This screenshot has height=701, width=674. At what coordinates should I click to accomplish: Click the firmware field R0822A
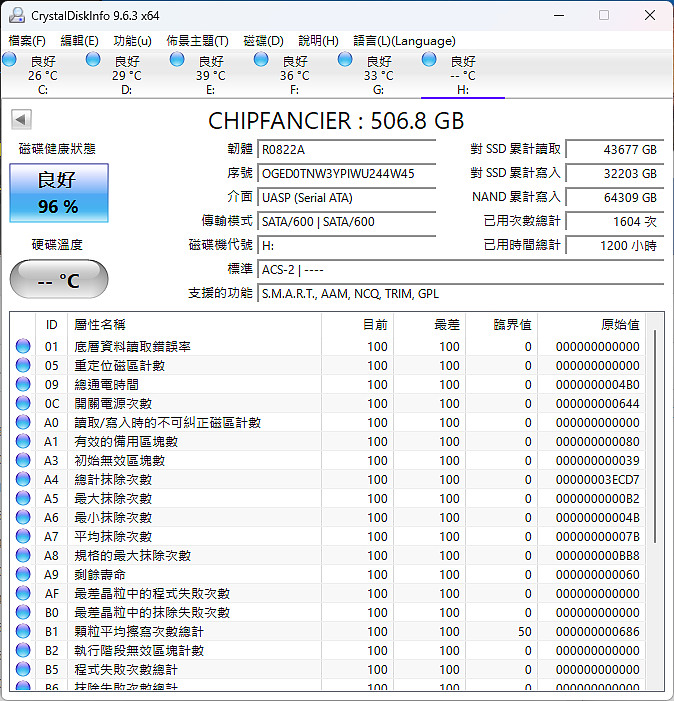(346, 149)
